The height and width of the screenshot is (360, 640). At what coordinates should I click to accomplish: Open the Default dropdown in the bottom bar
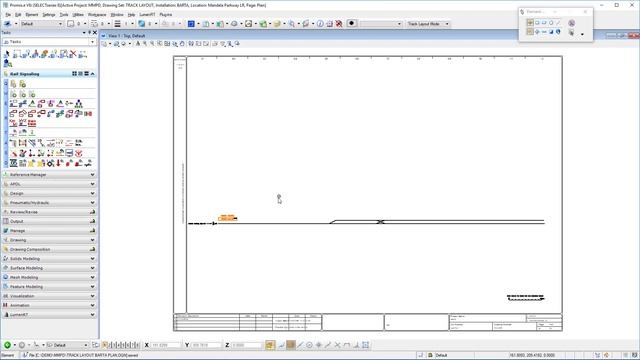[86, 345]
